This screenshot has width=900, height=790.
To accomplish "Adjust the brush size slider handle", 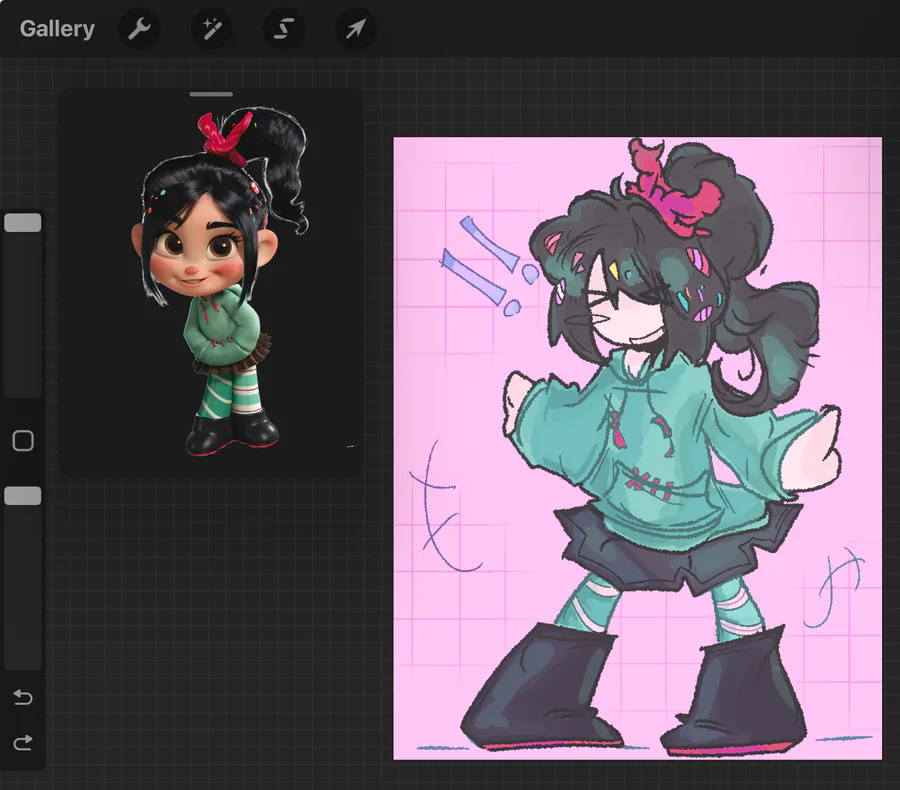I will coord(23,223).
